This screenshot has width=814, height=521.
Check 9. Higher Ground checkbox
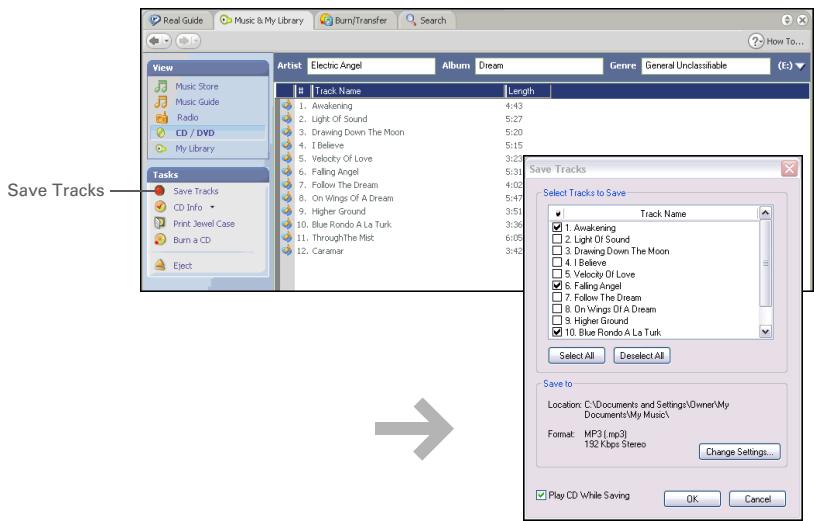point(557,320)
